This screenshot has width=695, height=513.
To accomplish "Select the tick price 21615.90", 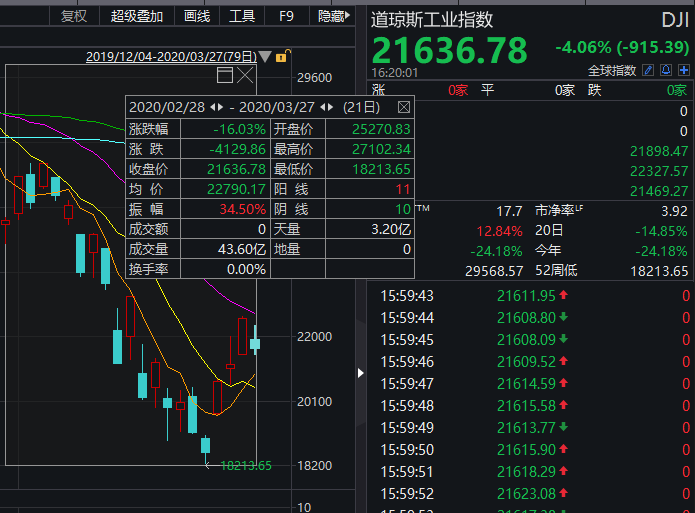I will pyautogui.click(x=526, y=450).
